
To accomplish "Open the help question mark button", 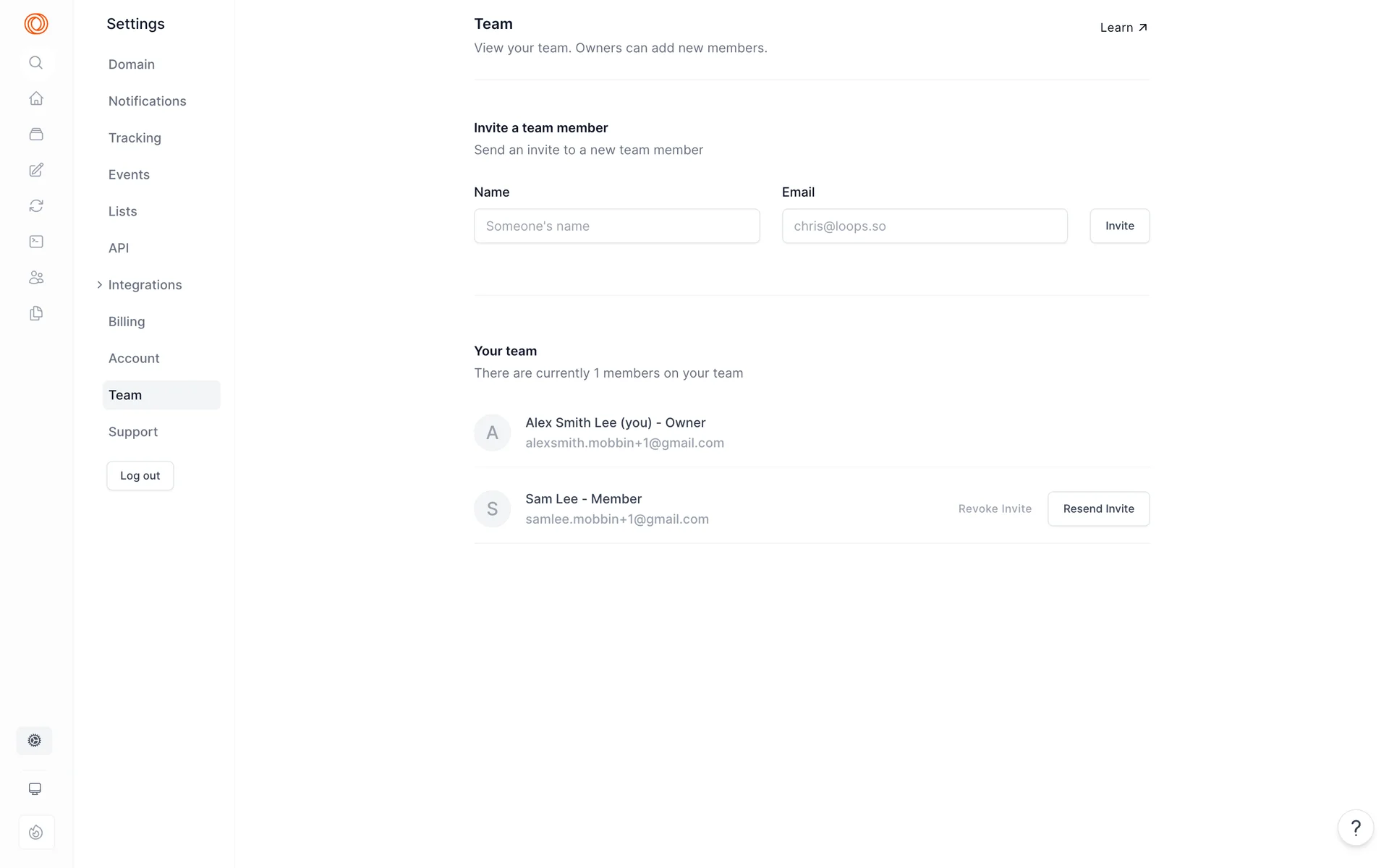I will click(1356, 827).
